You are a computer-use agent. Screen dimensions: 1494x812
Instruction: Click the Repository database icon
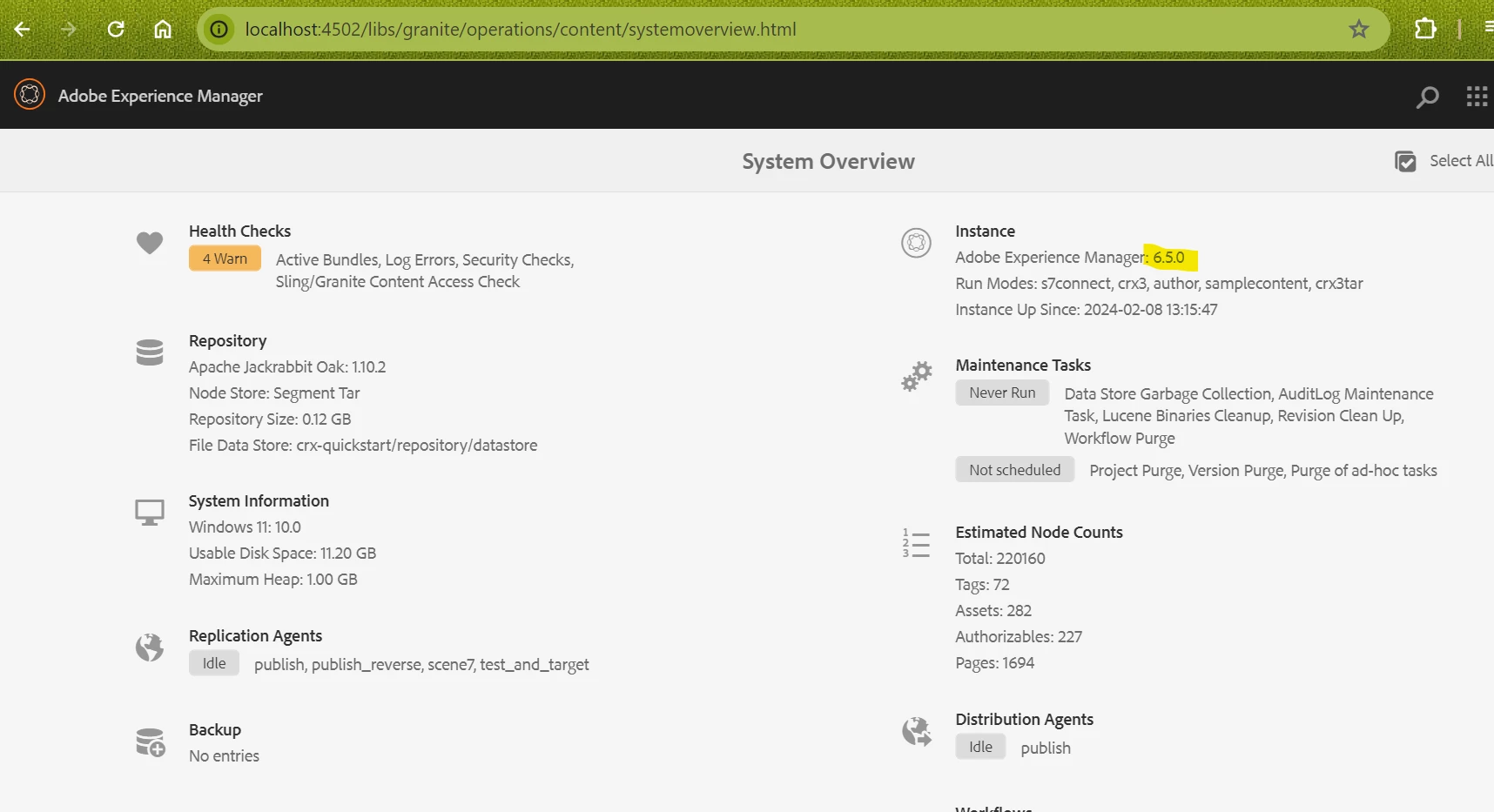click(150, 352)
